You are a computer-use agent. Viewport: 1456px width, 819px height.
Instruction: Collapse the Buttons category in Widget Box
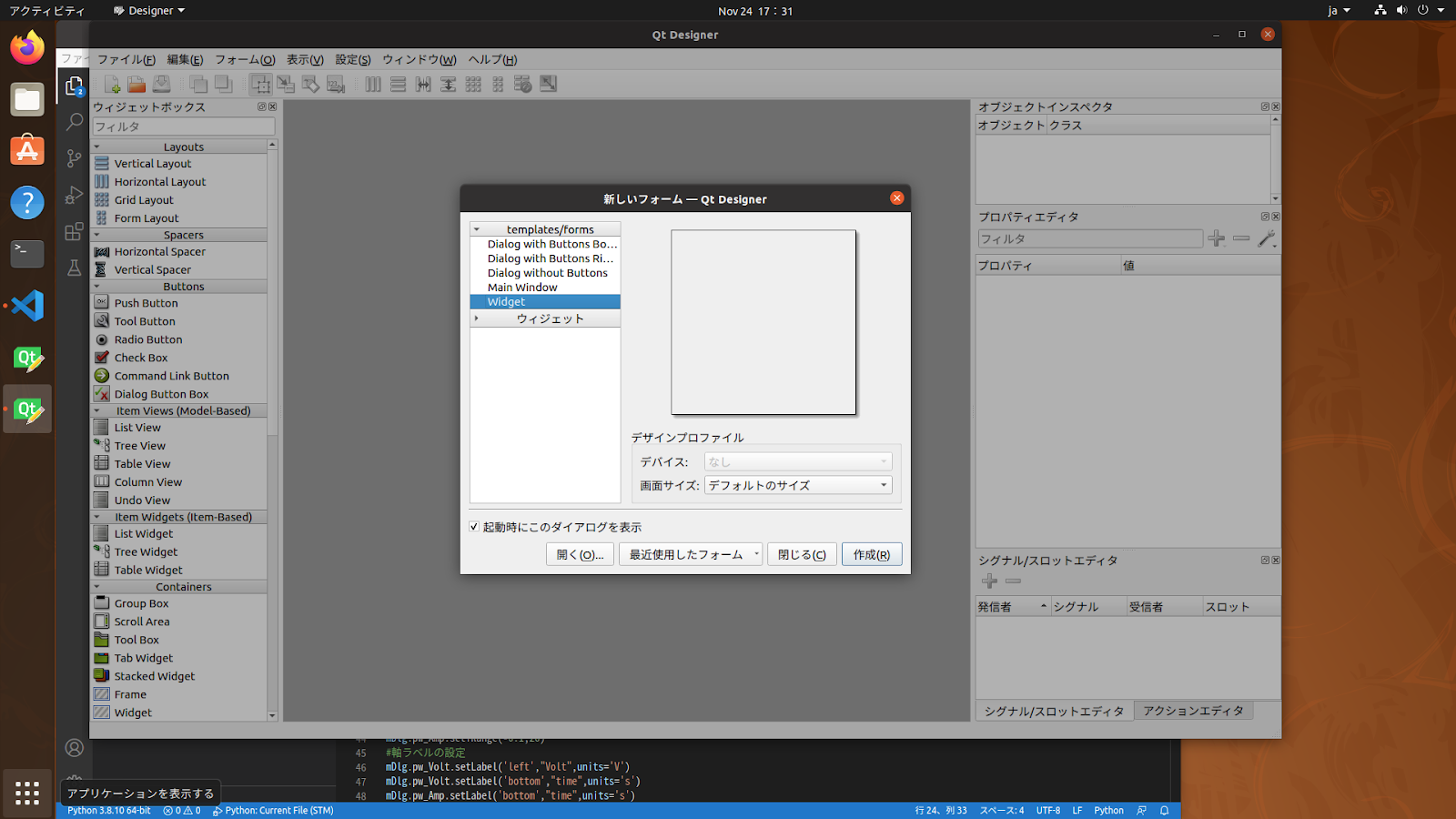pos(97,287)
